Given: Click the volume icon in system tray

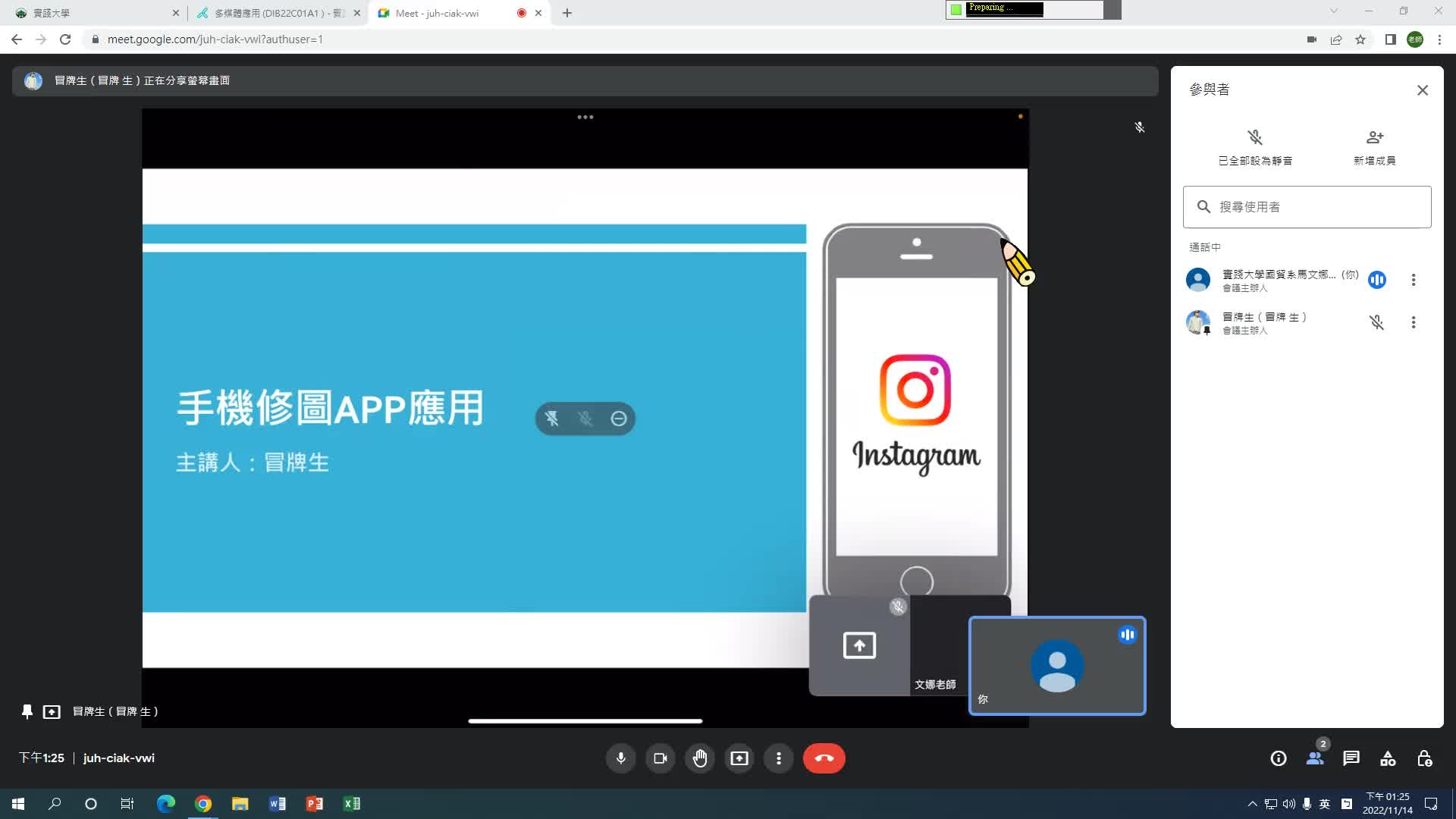Looking at the screenshot, I should tap(1288, 804).
